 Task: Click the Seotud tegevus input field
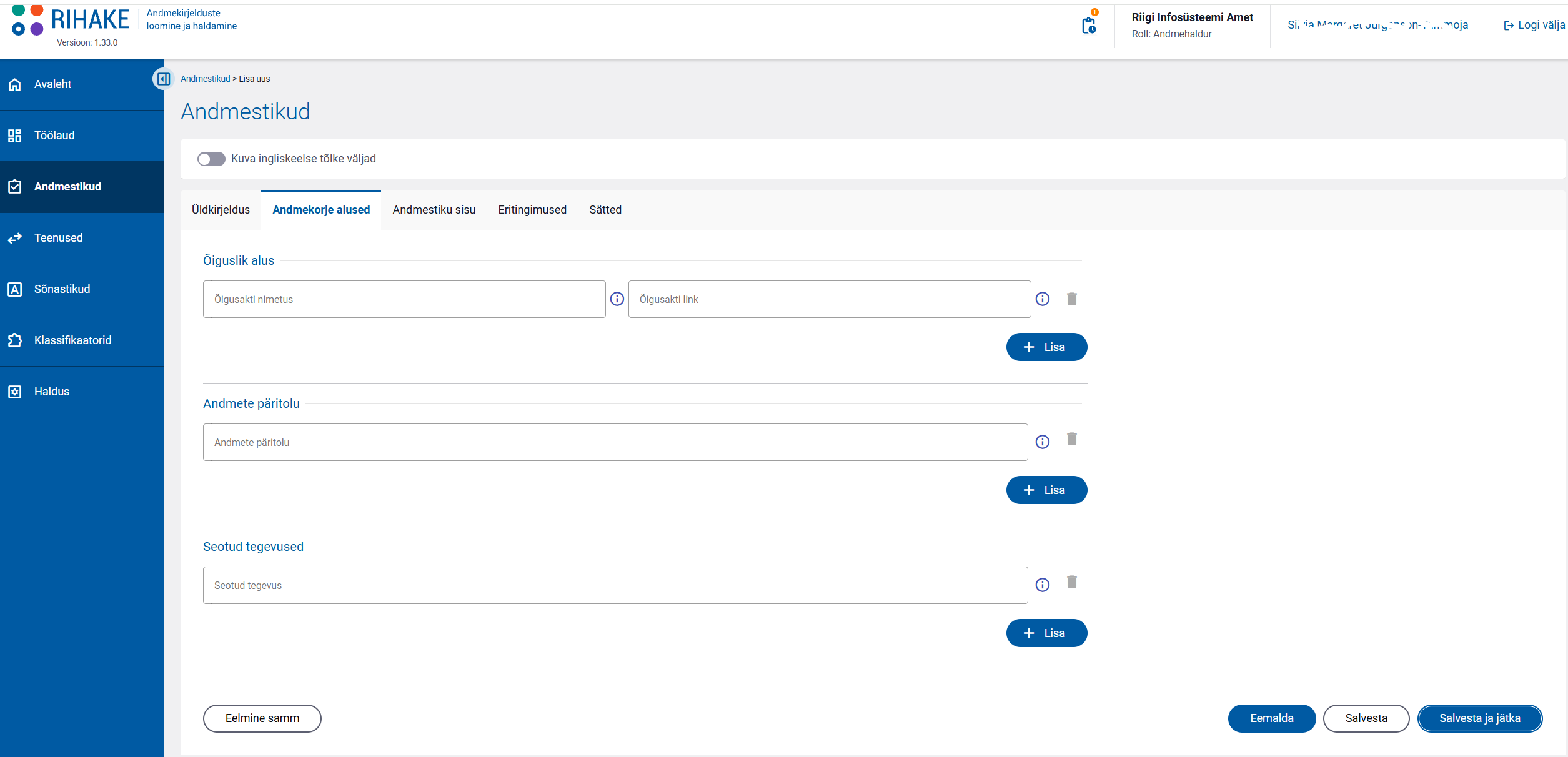615,585
